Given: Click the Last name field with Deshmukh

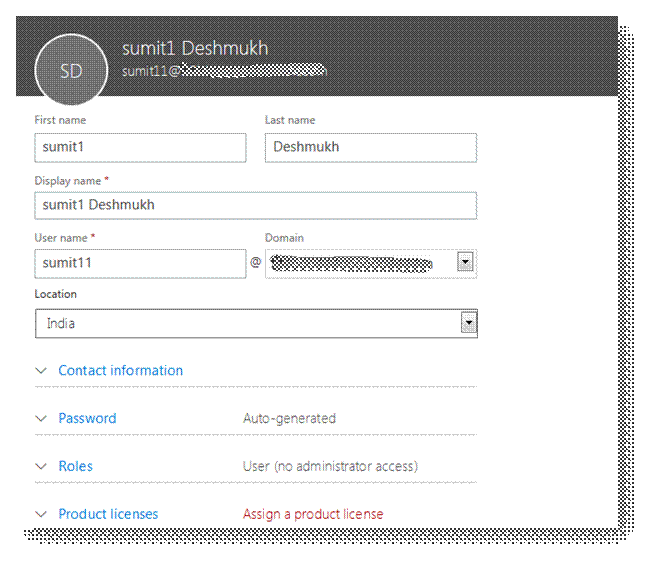Looking at the screenshot, I should pyautogui.click(x=370, y=147).
